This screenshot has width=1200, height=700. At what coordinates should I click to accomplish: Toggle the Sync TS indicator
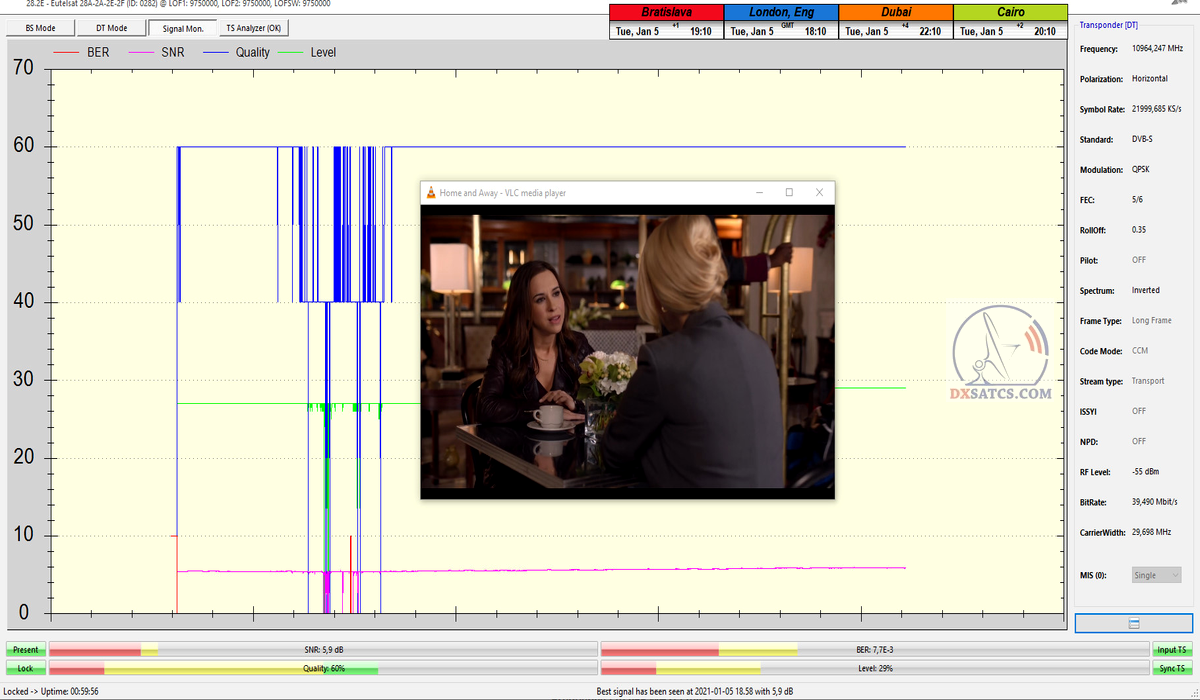pos(1171,668)
